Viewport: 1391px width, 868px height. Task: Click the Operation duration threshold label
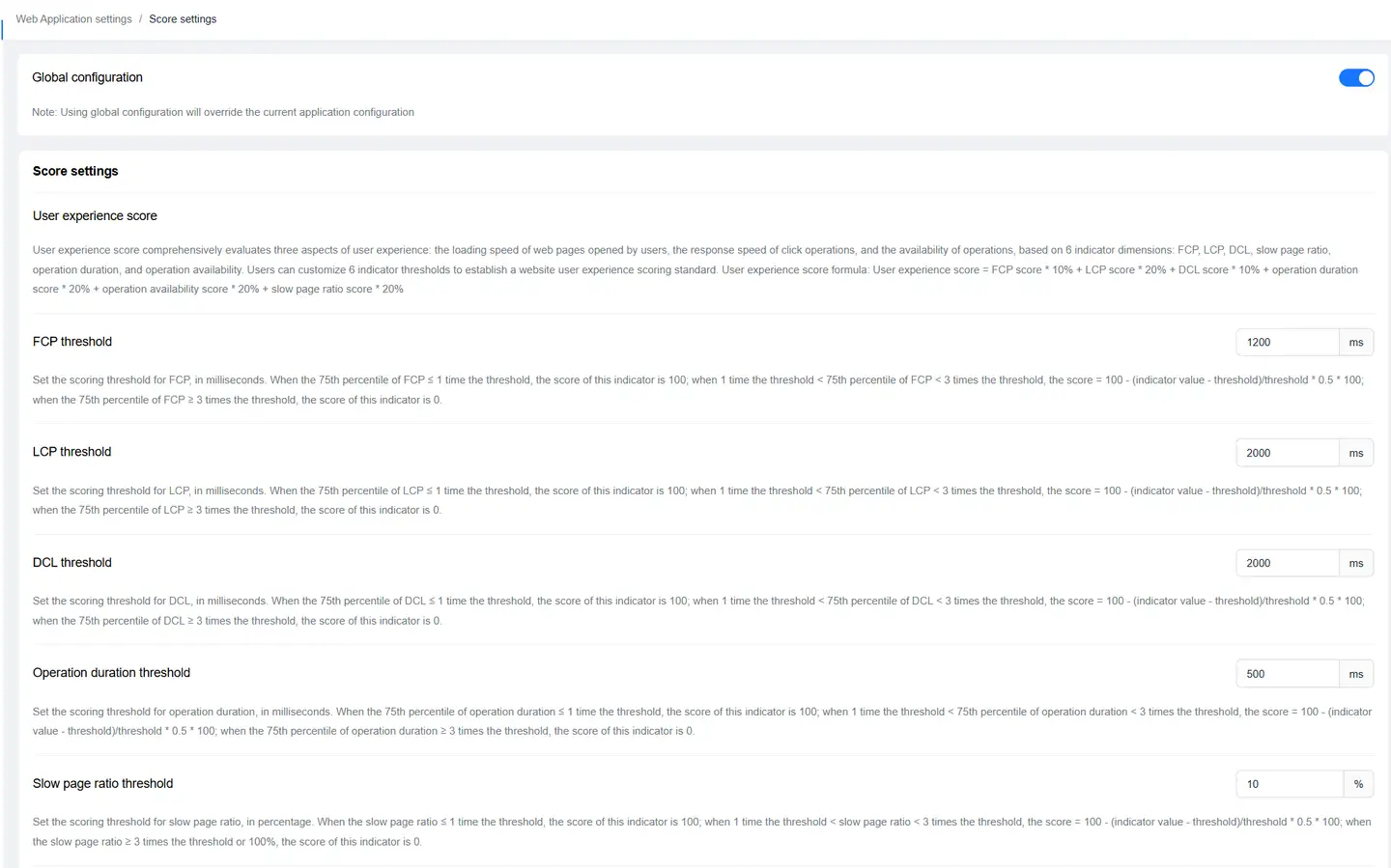tap(111, 673)
